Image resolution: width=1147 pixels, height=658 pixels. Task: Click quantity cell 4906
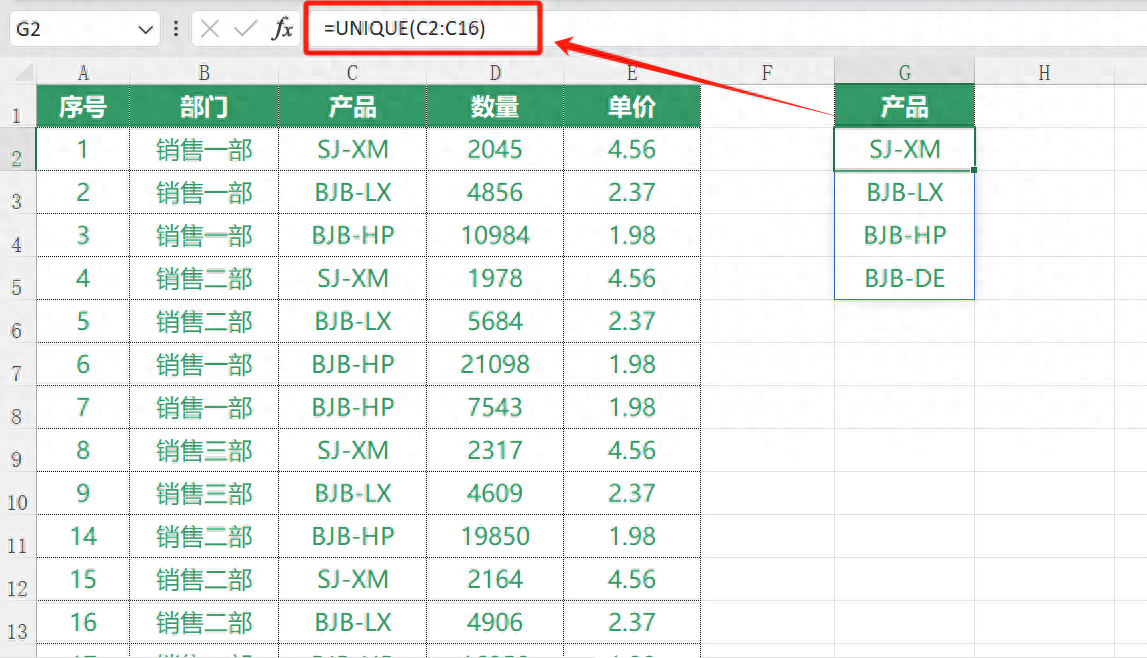(x=495, y=623)
